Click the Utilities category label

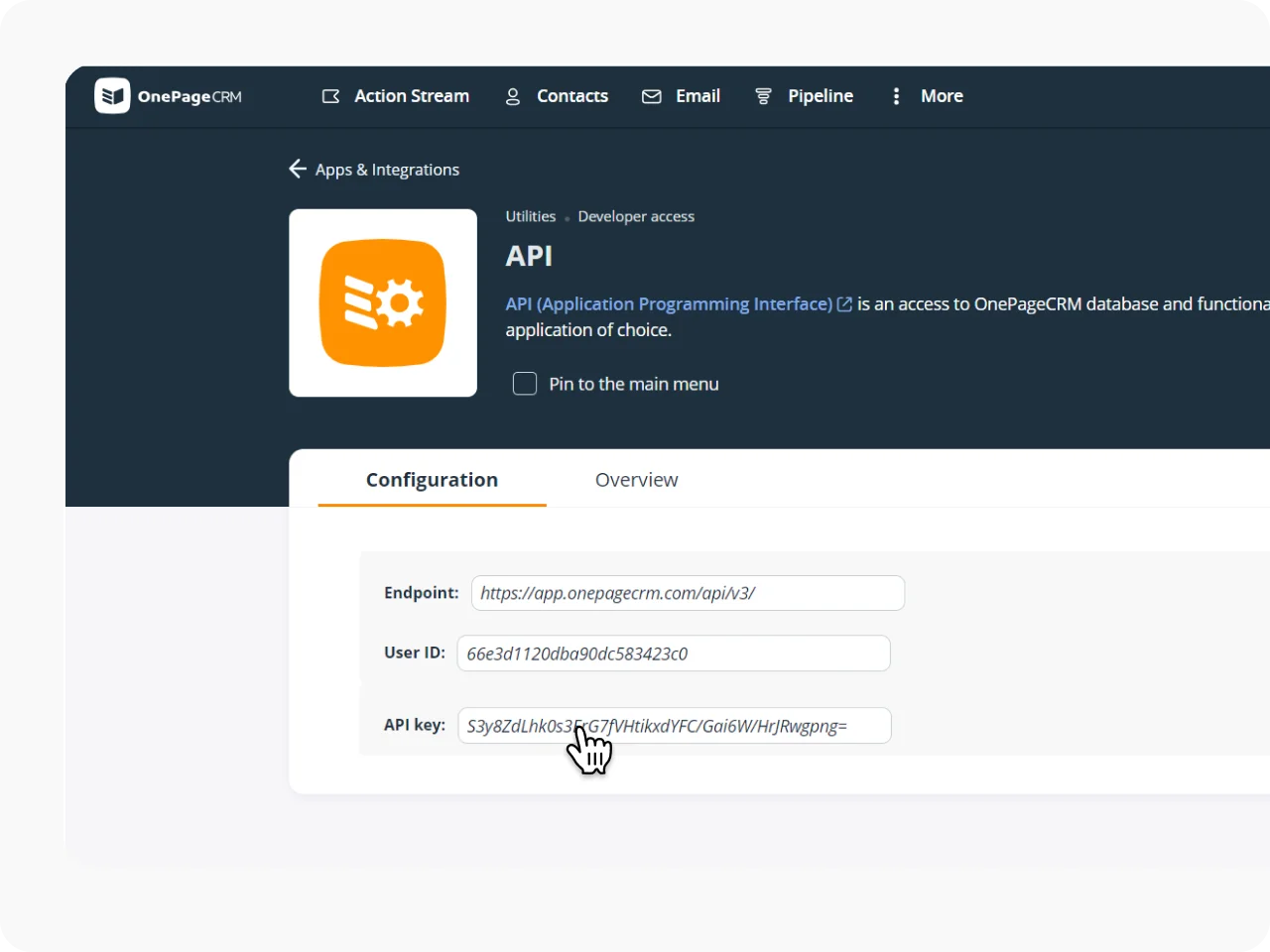coord(531,216)
